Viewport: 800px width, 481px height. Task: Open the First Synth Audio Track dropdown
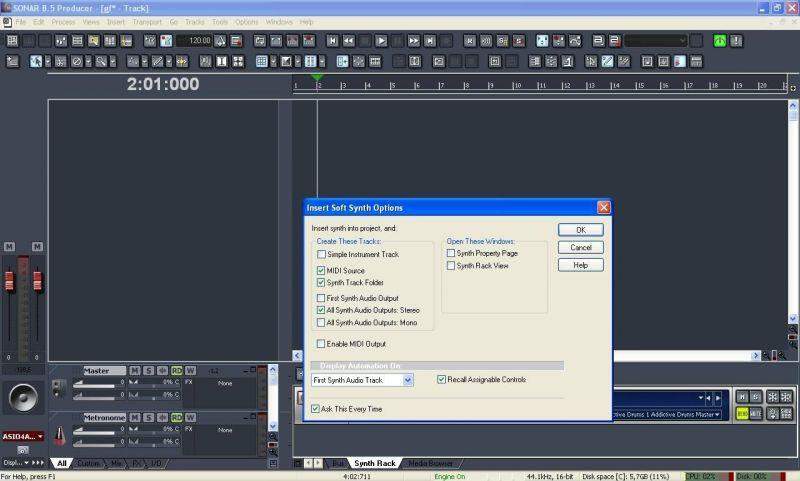click(407, 380)
